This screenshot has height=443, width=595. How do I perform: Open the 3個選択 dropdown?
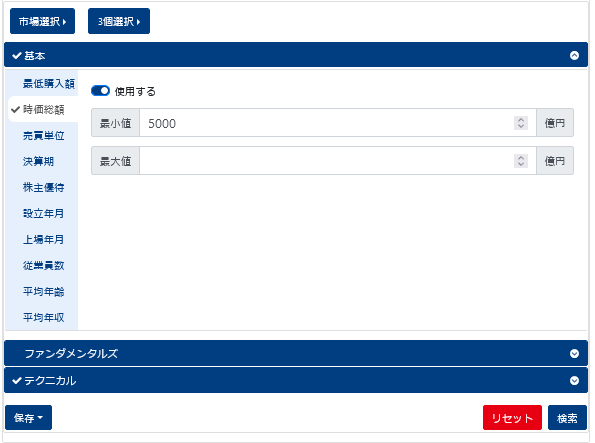click(x=119, y=21)
